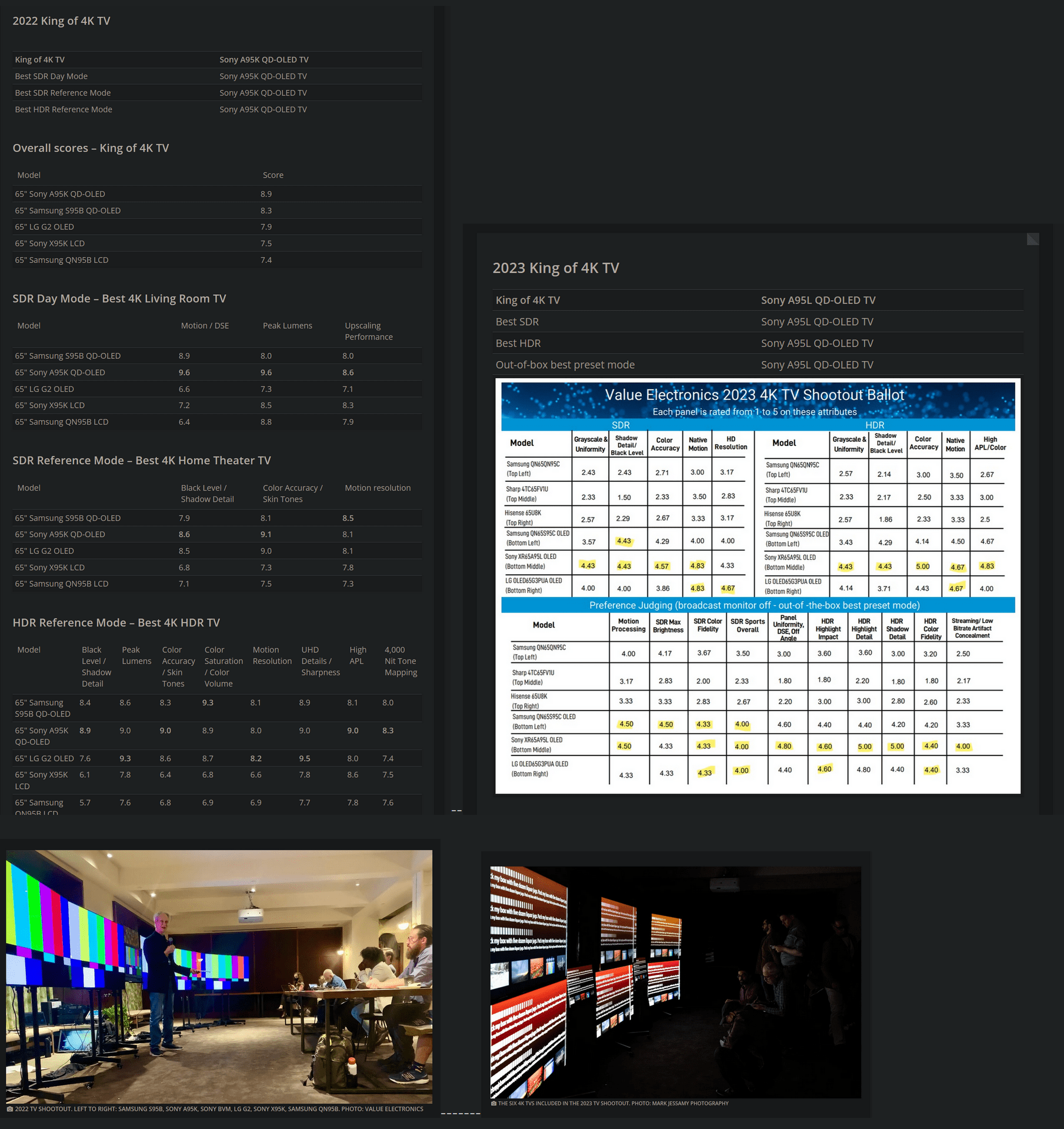Click '65" Sony X95K LCD' in HDR Reference table
Viewport: 1064px width, 1129px height.
pos(42,781)
